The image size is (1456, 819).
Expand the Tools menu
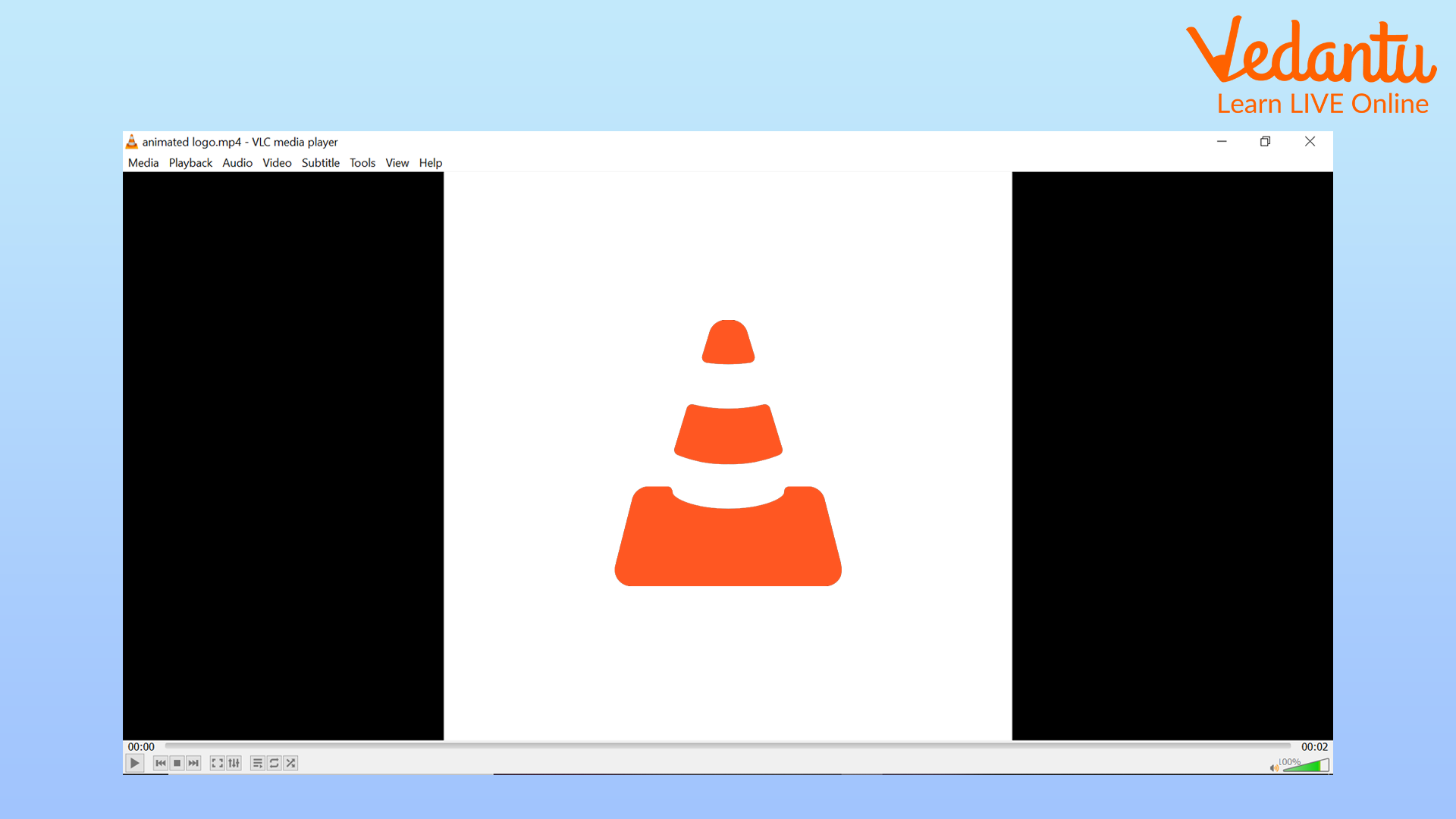coord(362,163)
